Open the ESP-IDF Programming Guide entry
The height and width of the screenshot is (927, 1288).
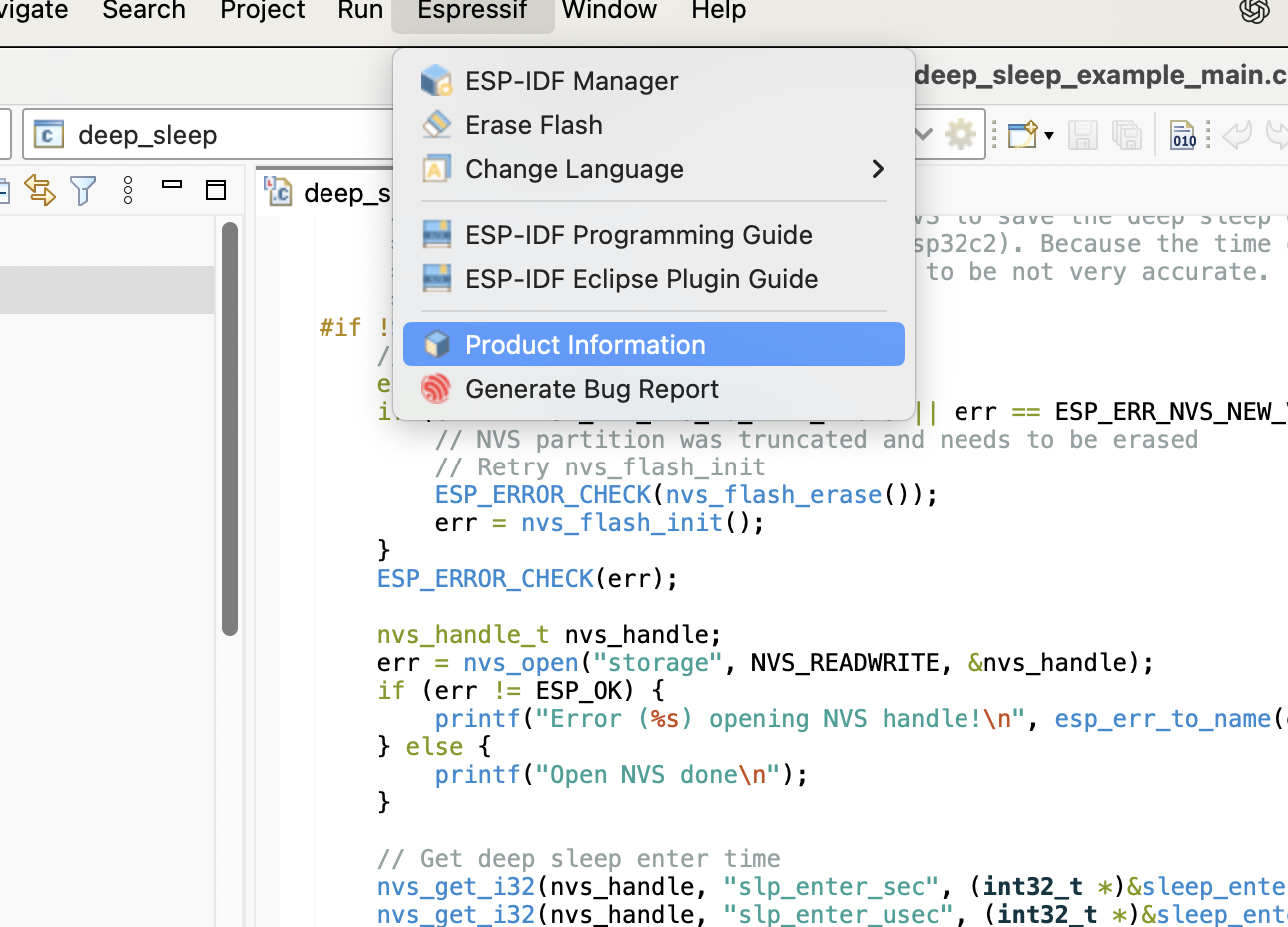pos(654,235)
